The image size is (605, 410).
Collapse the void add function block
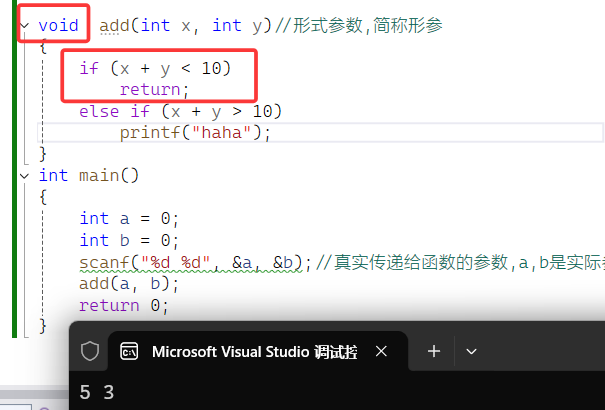click(x=25, y=26)
